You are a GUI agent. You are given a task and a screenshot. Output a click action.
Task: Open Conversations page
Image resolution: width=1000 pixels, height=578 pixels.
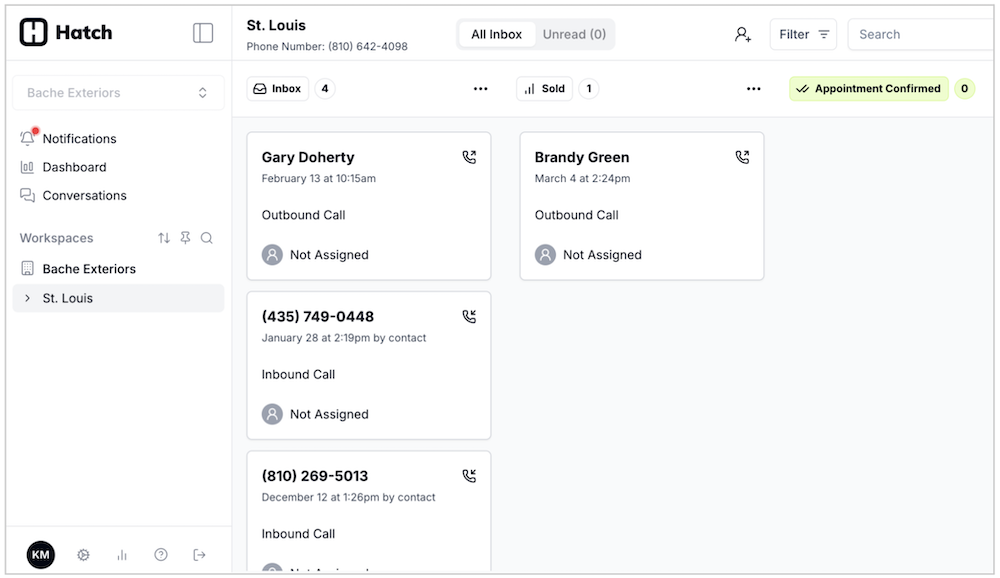coord(84,195)
